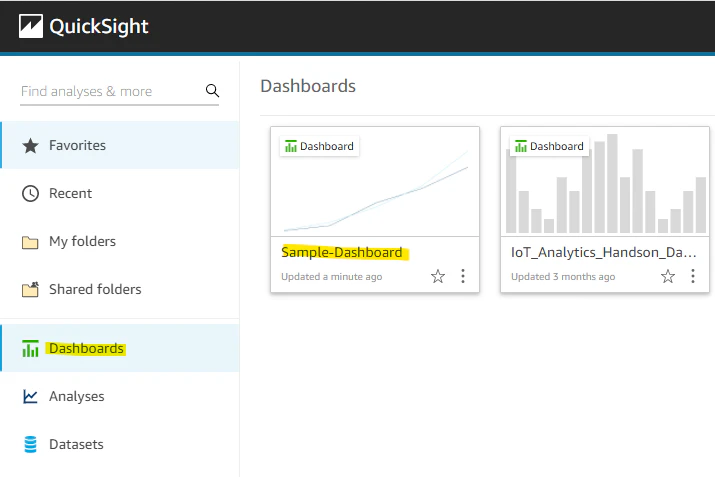Click the Dashboard badge on Sample-Dashboard card
This screenshot has width=715, height=477.
point(319,146)
